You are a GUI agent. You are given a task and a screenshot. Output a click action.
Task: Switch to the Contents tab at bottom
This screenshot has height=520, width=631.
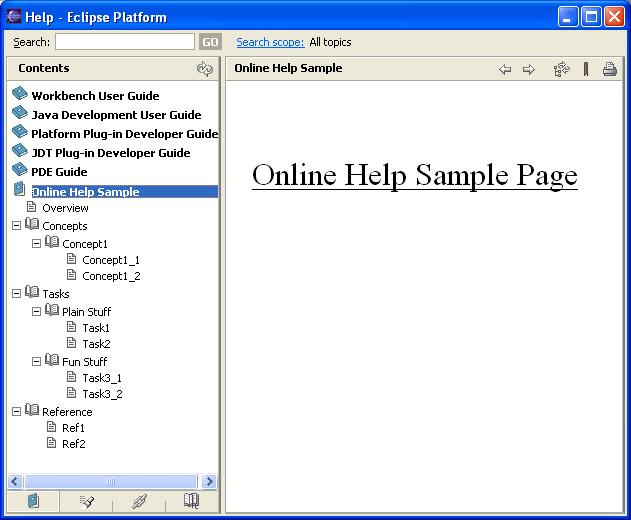point(33,501)
